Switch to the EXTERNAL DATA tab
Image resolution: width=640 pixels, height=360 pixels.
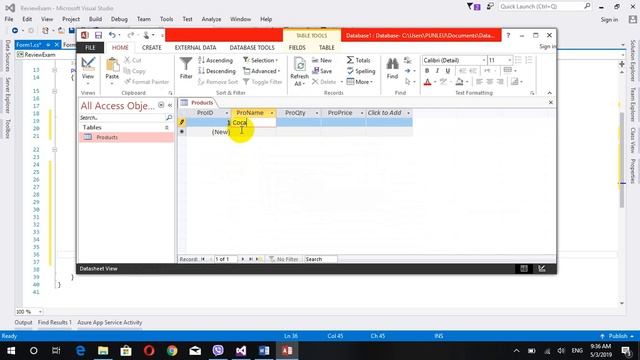196,48
